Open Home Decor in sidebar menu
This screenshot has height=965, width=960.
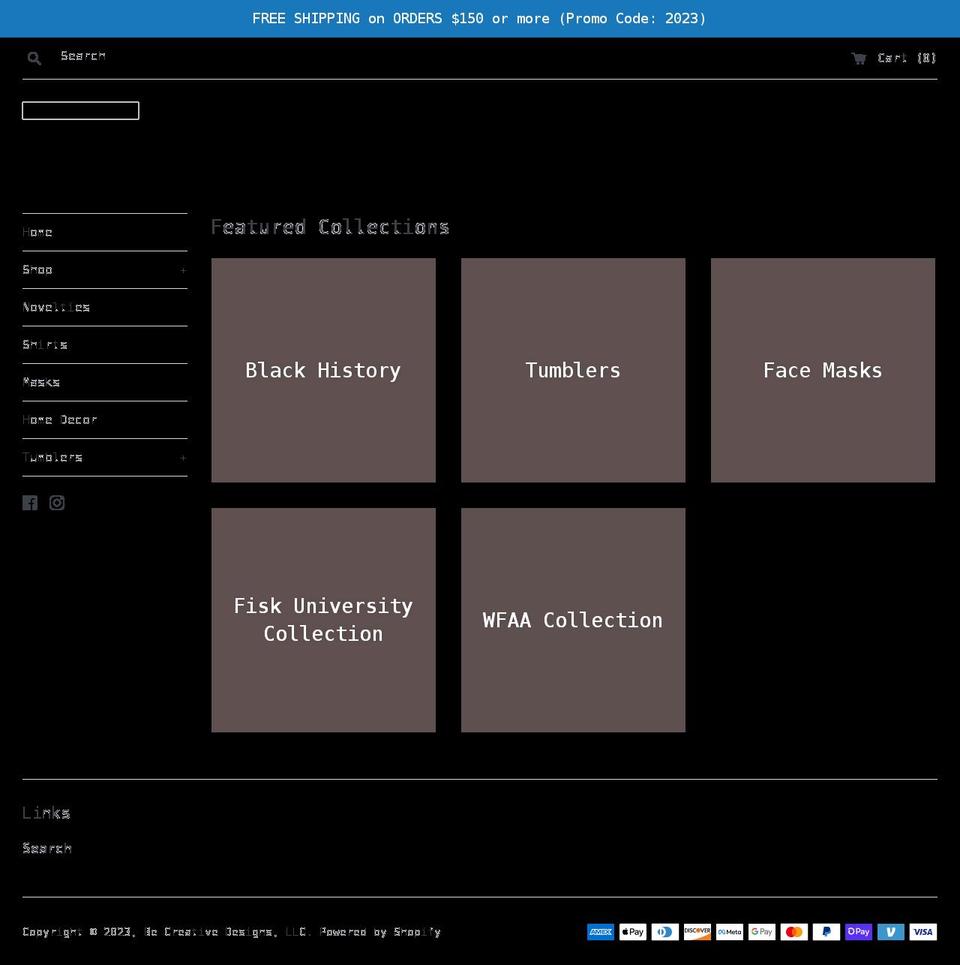pos(60,420)
